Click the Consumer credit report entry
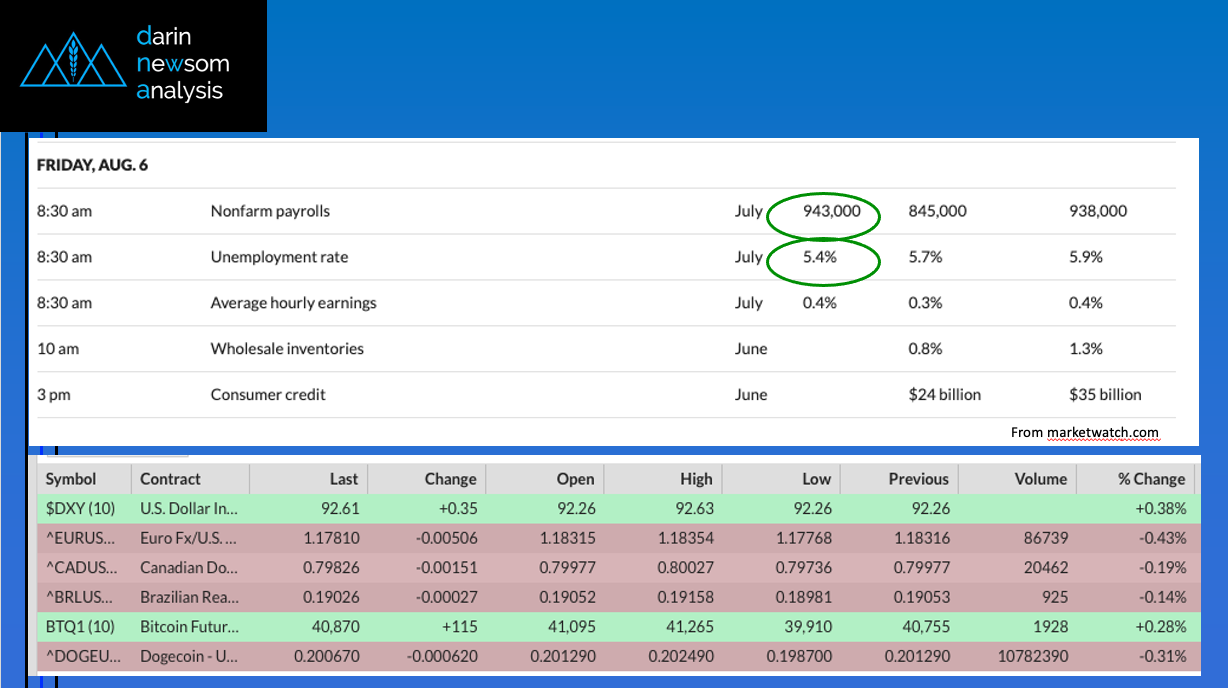The image size is (1228, 688). (x=268, y=395)
